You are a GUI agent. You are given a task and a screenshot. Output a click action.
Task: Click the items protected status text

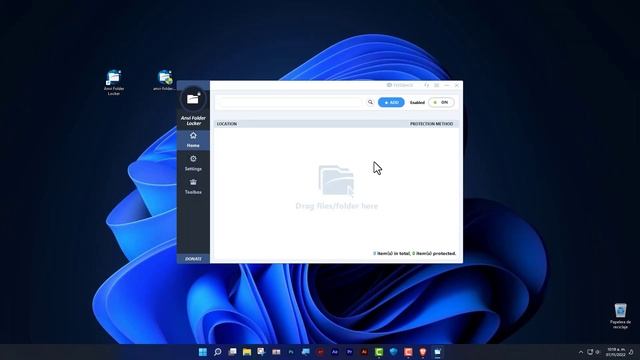point(414,253)
